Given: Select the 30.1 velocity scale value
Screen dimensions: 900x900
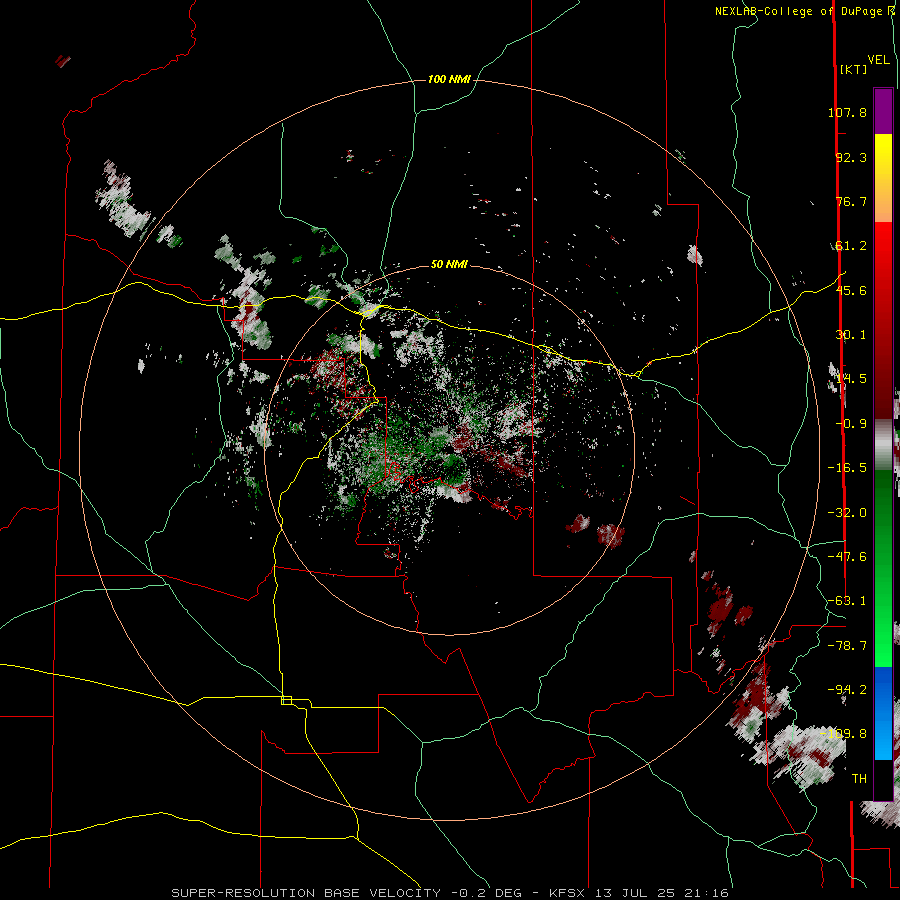Looking at the screenshot, I should tap(851, 335).
